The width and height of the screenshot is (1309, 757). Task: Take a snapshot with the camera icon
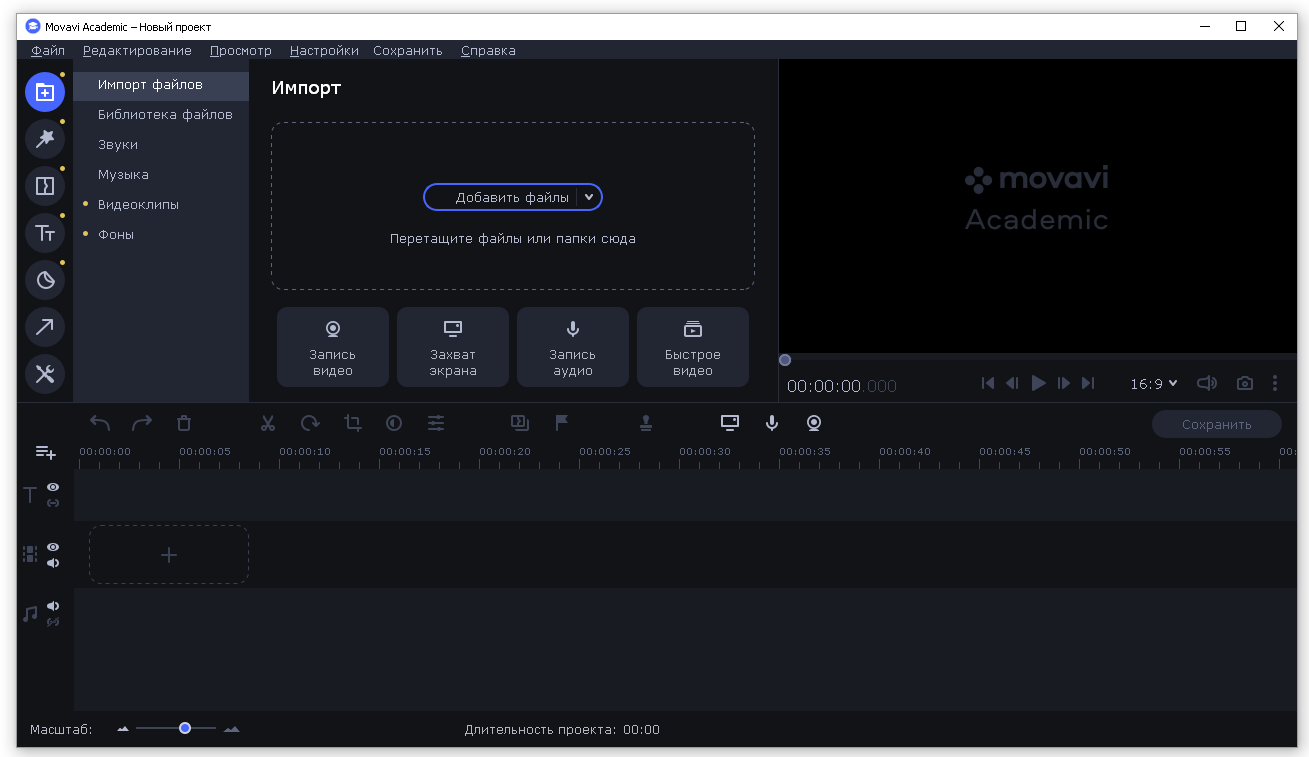(x=1245, y=383)
